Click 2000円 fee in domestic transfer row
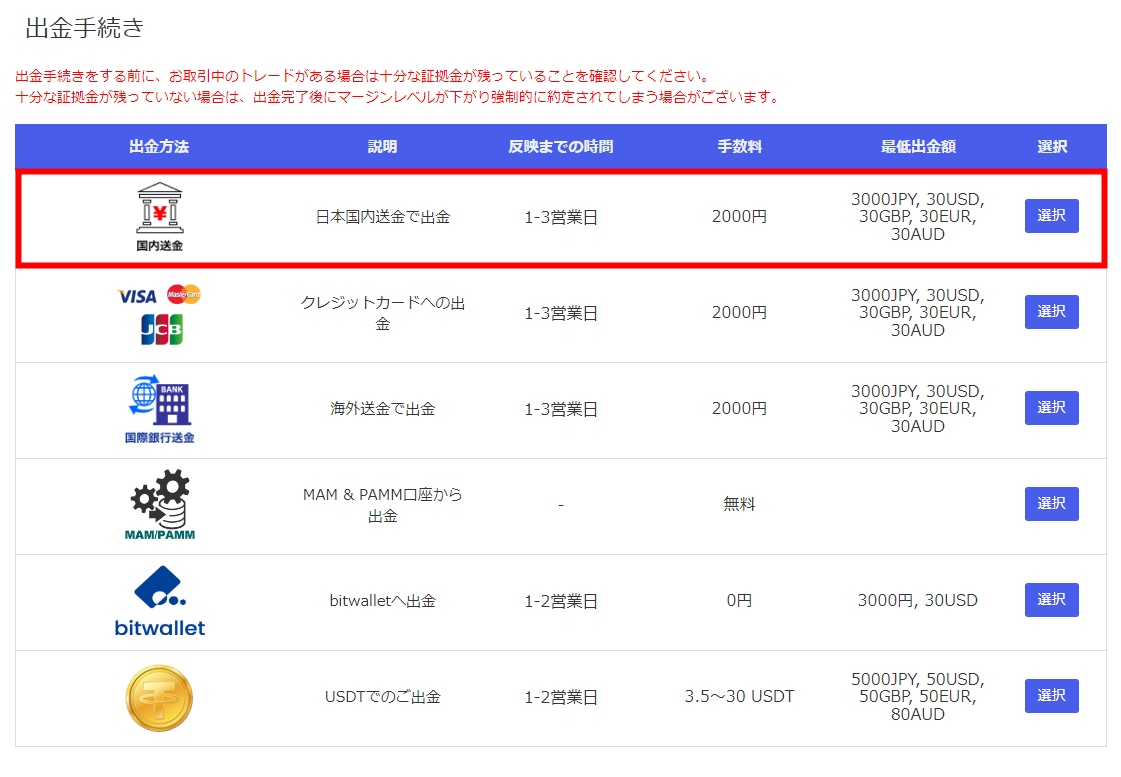Viewport: 1121px width, 777px height. (739, 217)
